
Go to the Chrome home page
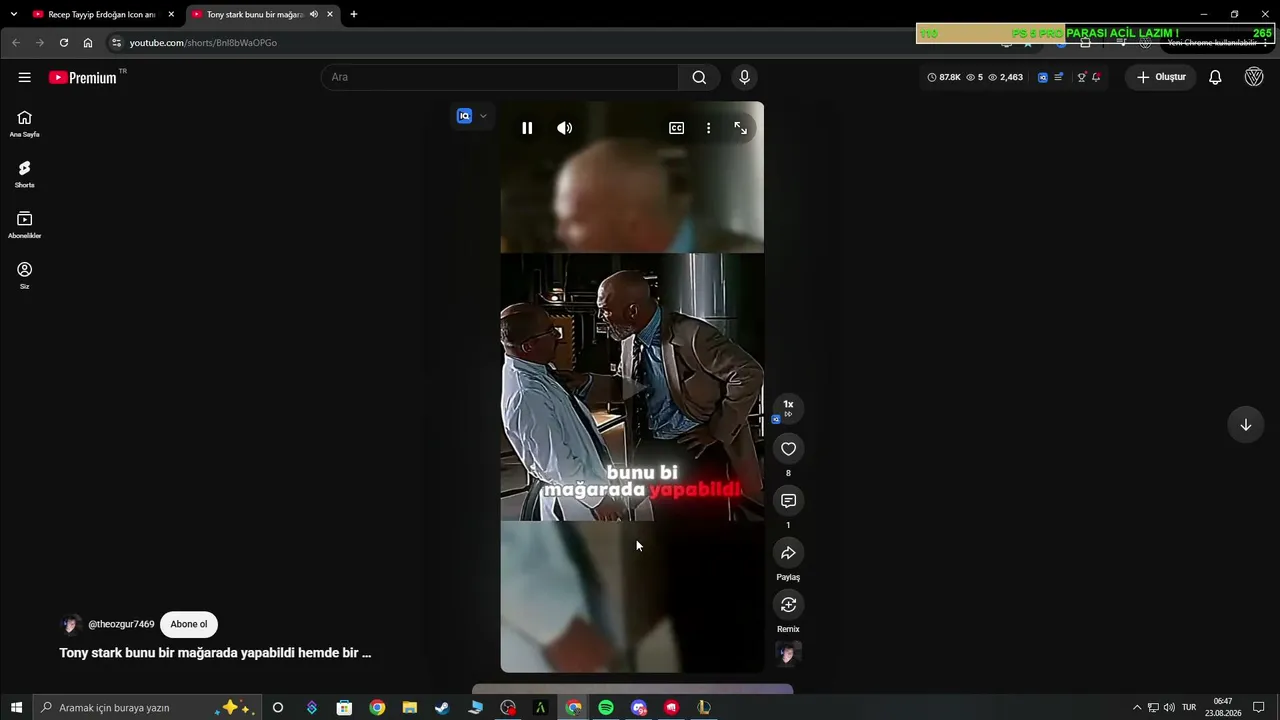88,43
